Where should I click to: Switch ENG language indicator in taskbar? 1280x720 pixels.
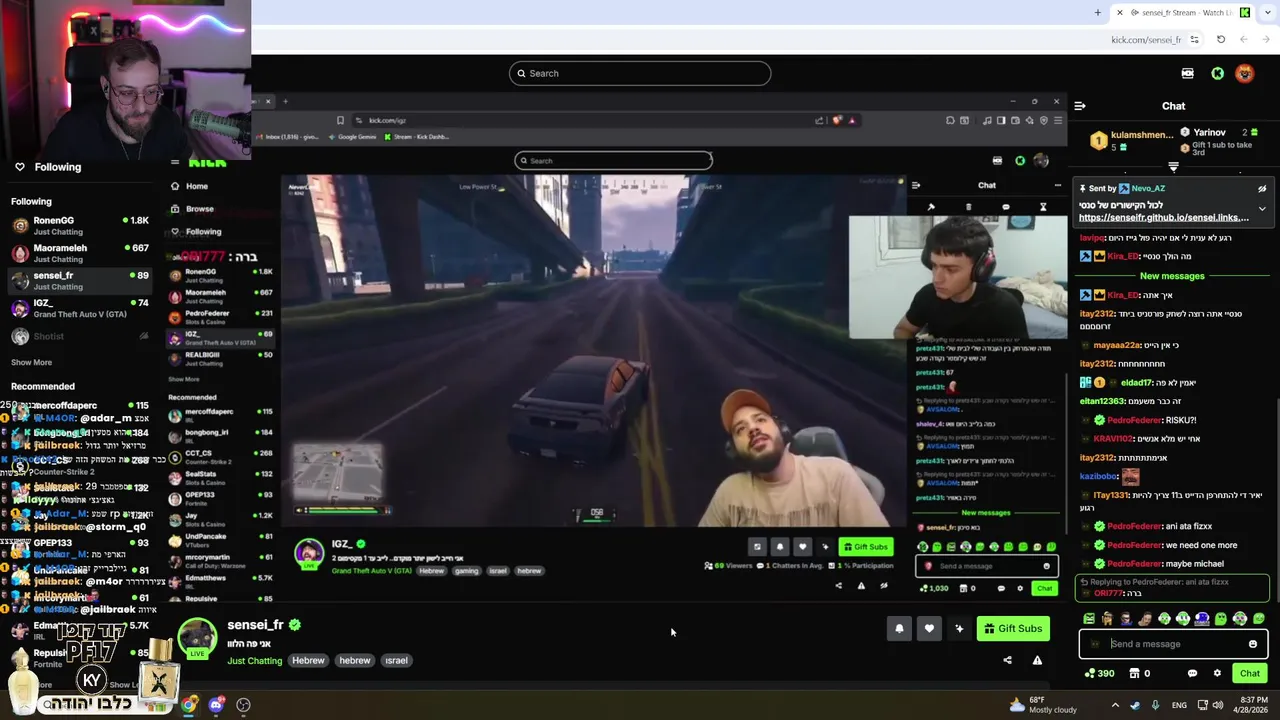click(1179, 705)
